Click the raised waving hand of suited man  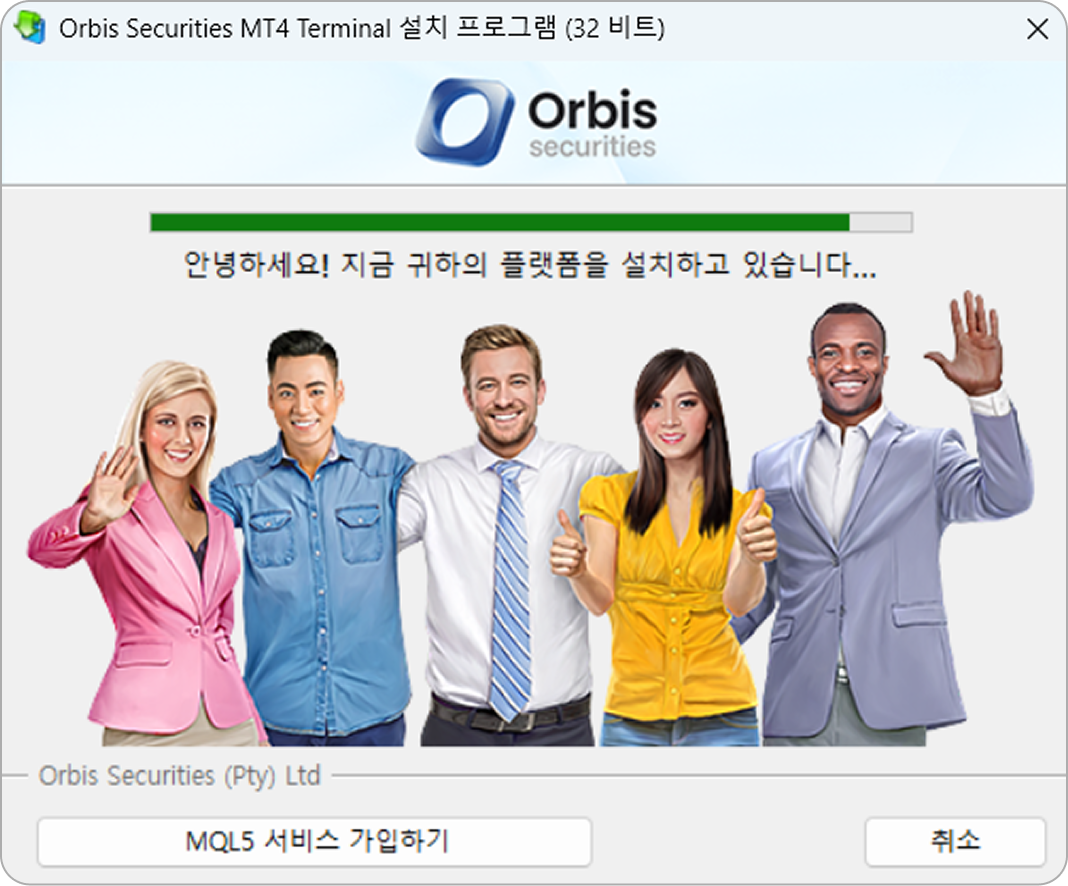coord(967,344)
